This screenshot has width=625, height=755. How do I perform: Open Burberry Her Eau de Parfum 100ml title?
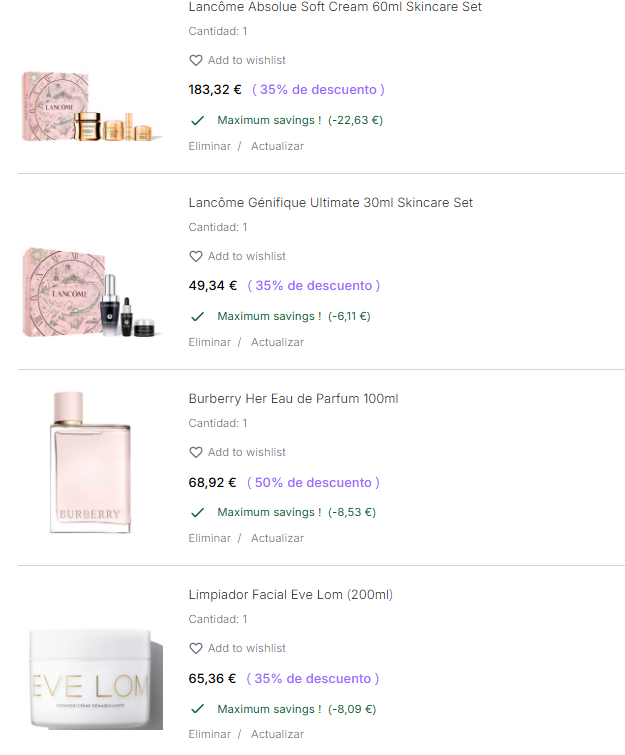293,399
